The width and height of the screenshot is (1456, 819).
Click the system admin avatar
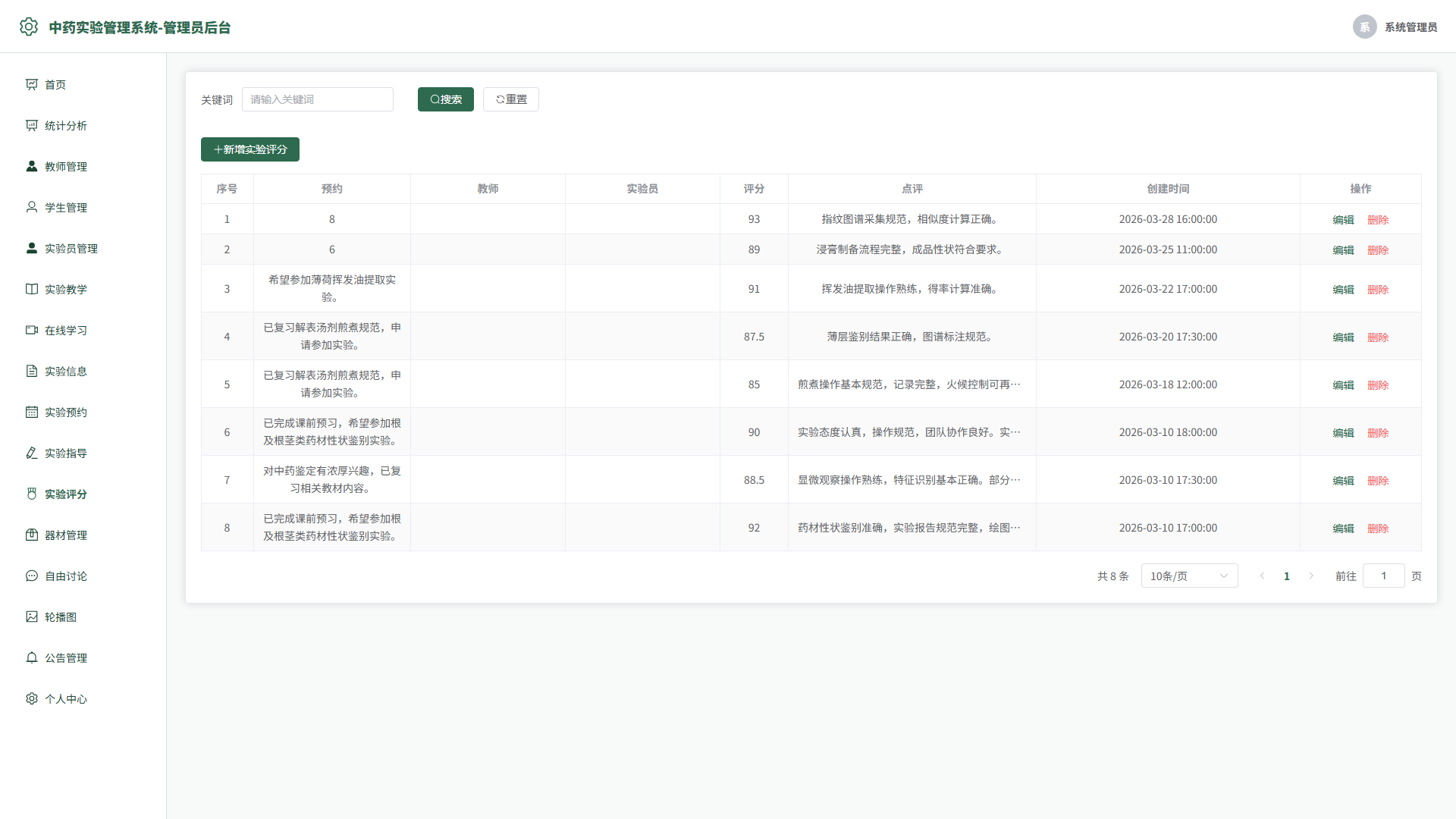(1365, 27)
